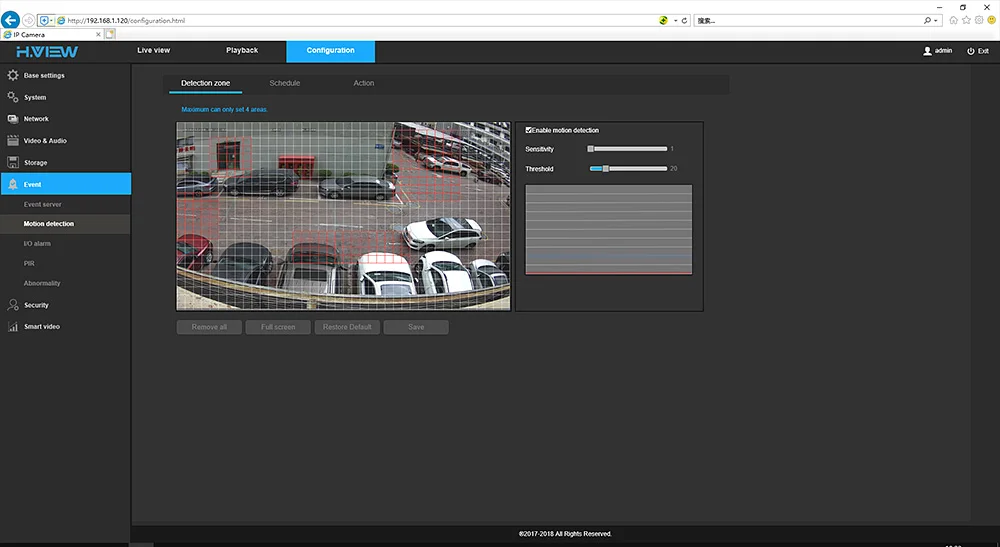Open the Storage disk icon
Screen dimensions: 1000x547
click(x=13, y=162)
